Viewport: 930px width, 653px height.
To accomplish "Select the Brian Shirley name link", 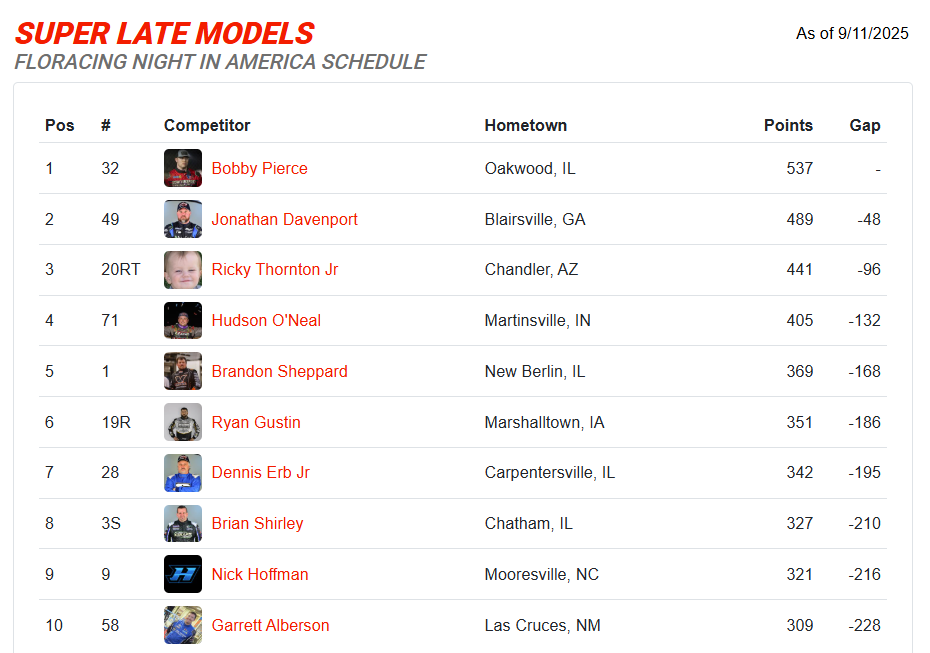I will pyautogui.click(x=257, y=524).
